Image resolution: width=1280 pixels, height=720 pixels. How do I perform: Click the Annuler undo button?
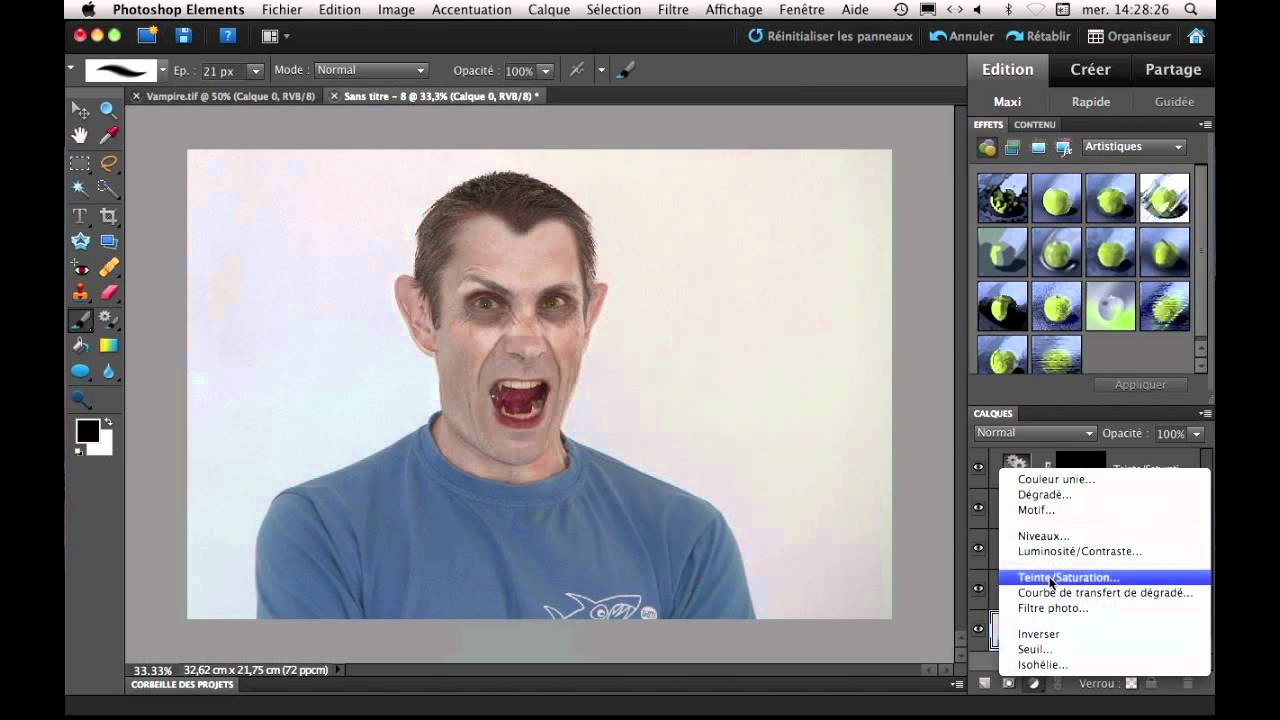click(962, 36)
